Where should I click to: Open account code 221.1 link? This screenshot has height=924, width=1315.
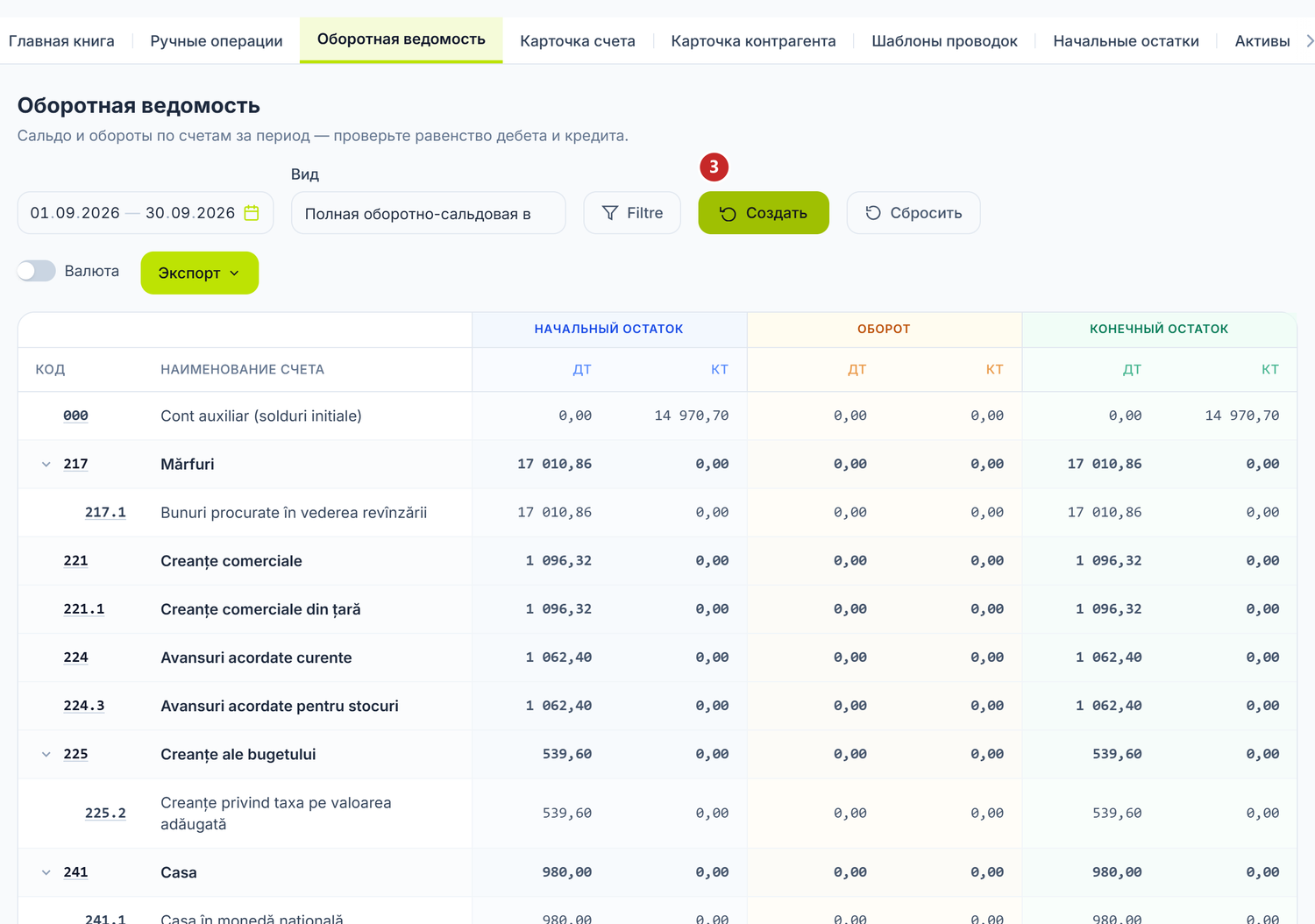pos(84,608)
